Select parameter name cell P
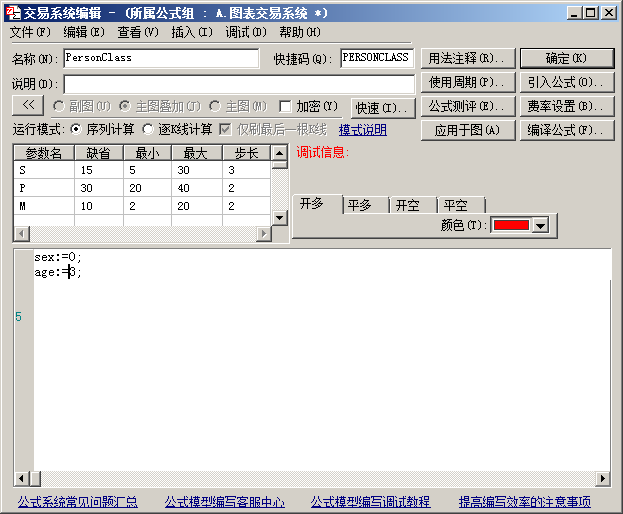Image resolution: width=623 pixels, height=514 pixels. coord(44,188)
